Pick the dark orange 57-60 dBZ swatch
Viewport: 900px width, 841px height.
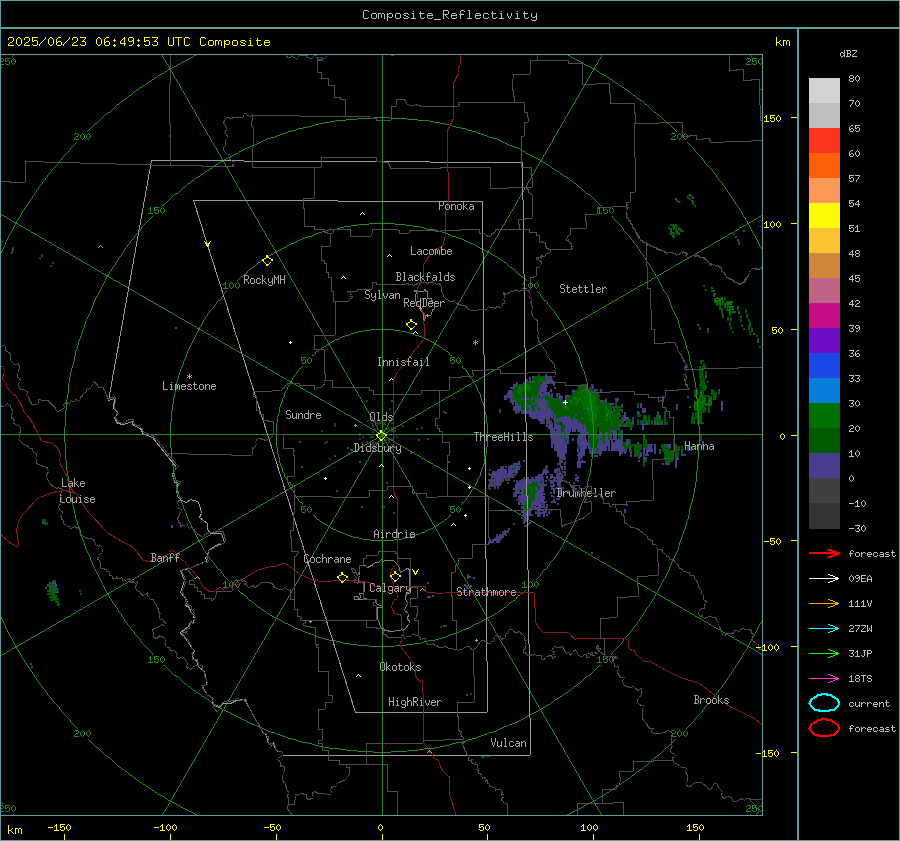coord(824,165)
